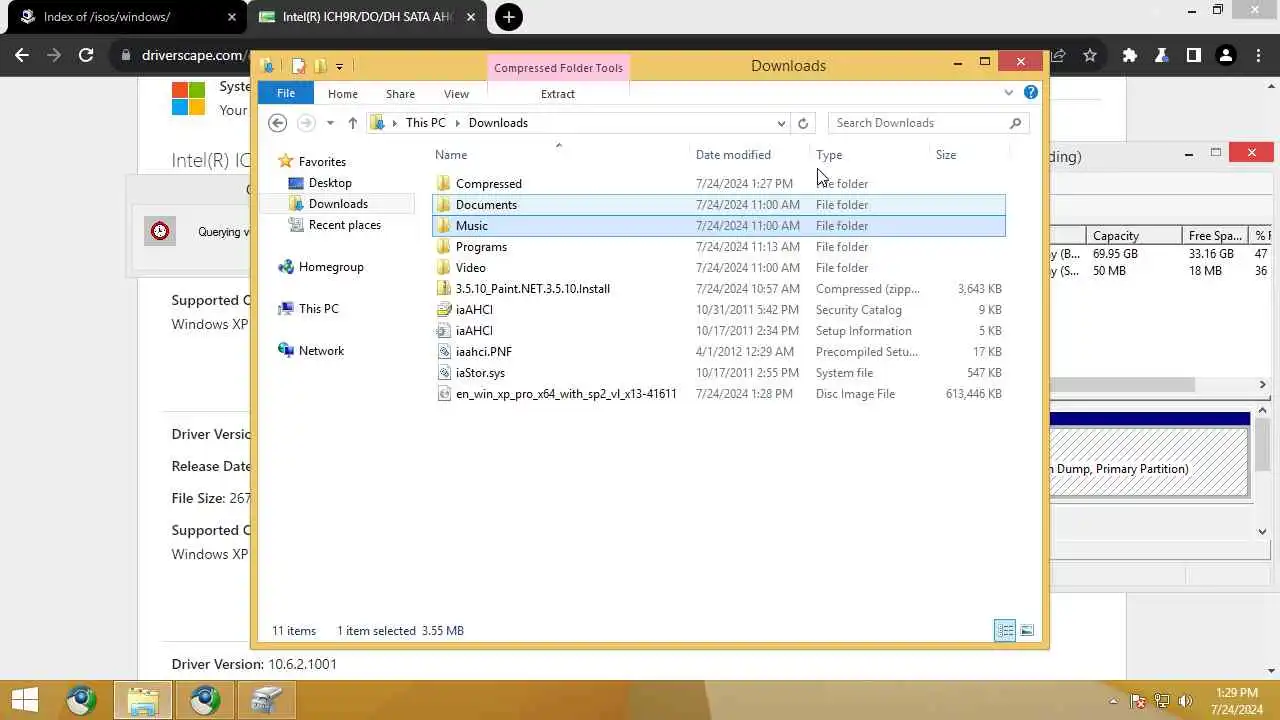The width and height of the screenshot is (1280, 720).
Task: Click the Explorer Forward arrow
Action: point(306,123)
